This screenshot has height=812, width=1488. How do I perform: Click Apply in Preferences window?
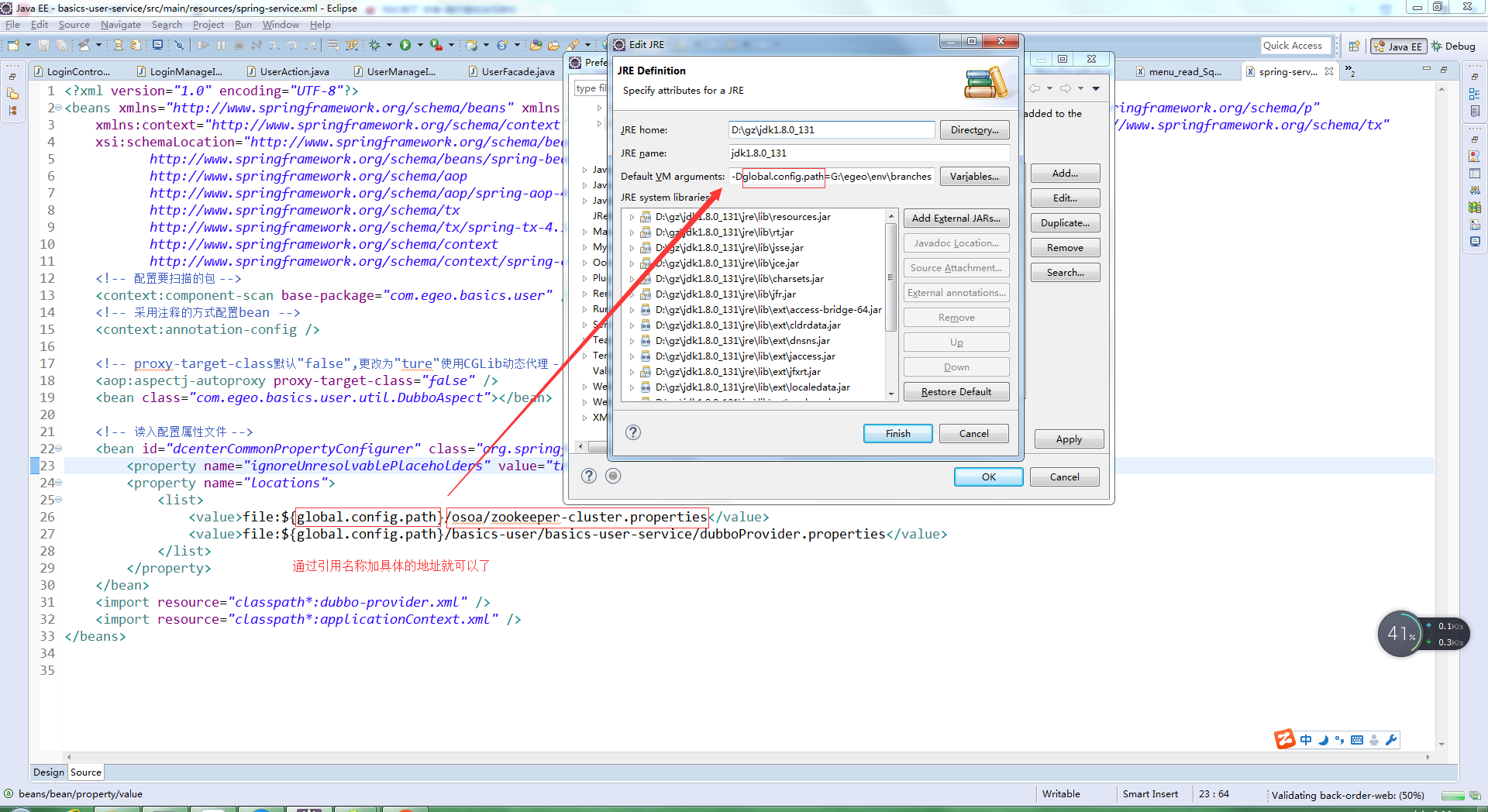1069,439
